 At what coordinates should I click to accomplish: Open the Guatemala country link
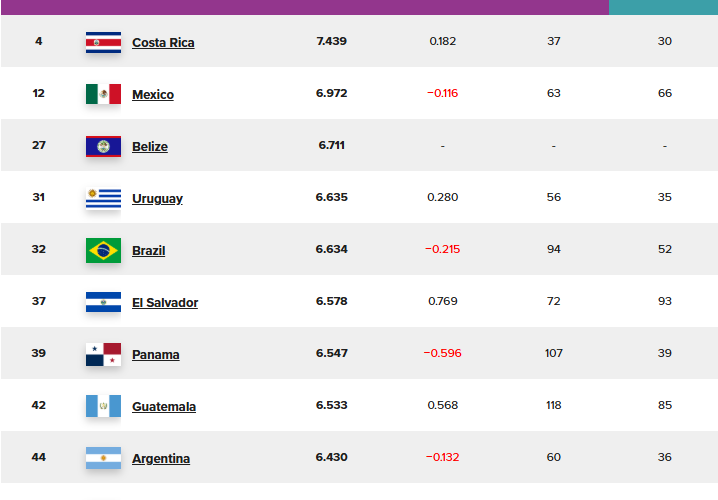pyautogui.click(x=164, y=407)
